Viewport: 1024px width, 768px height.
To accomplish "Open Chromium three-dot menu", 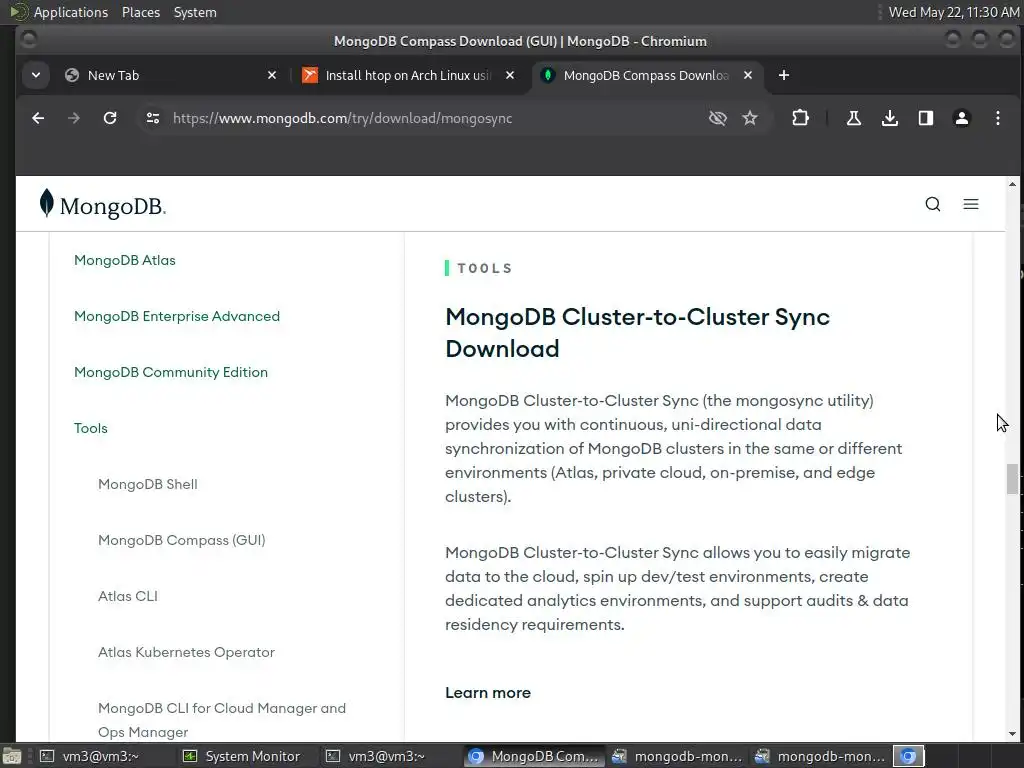I will tap(997, 118).
